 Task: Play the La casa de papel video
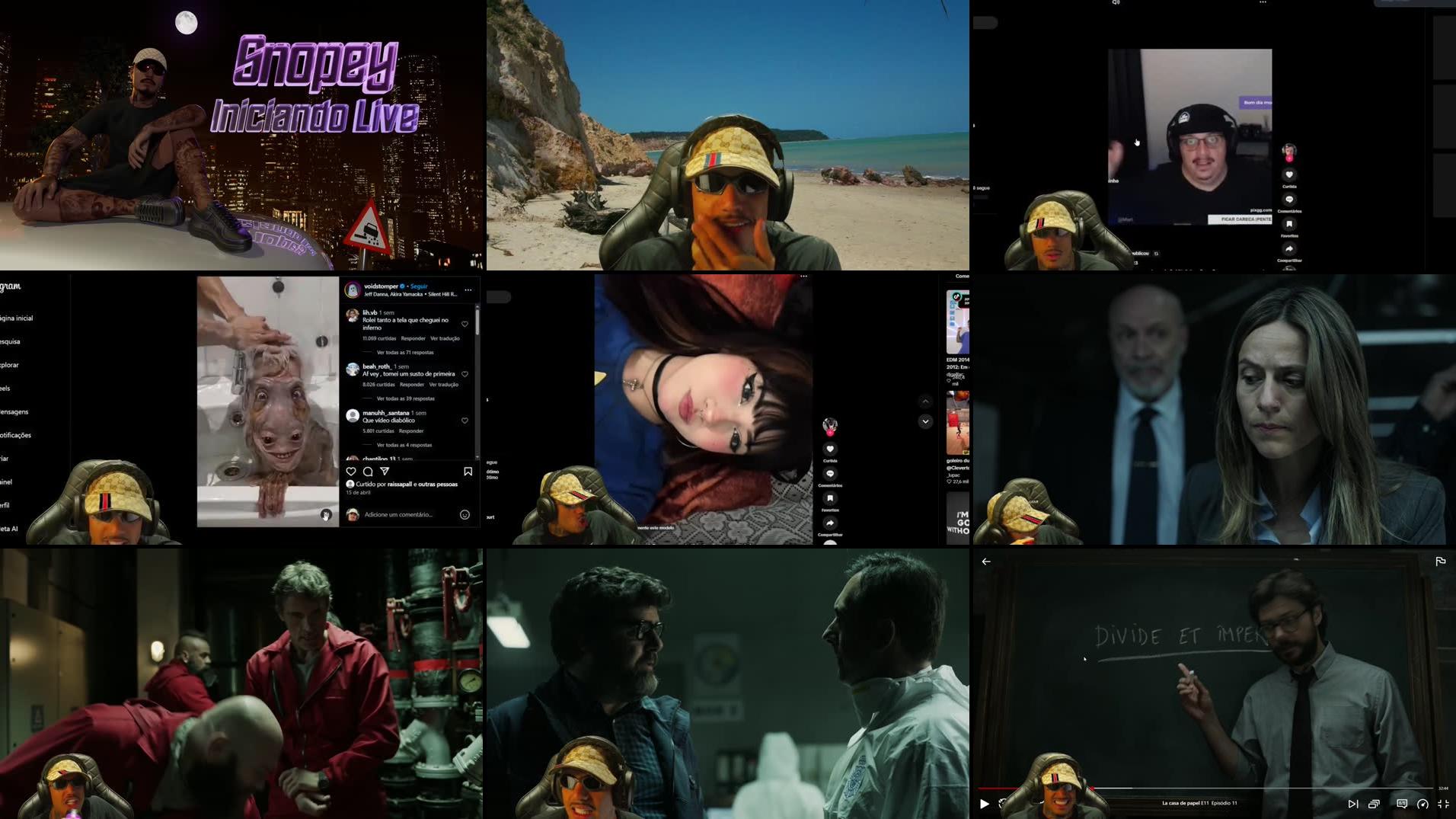point(984,804)
